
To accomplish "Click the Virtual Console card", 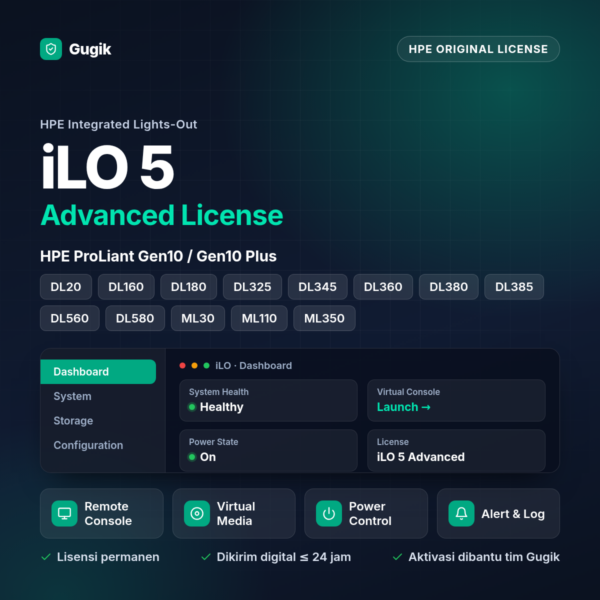I will 456,400.
